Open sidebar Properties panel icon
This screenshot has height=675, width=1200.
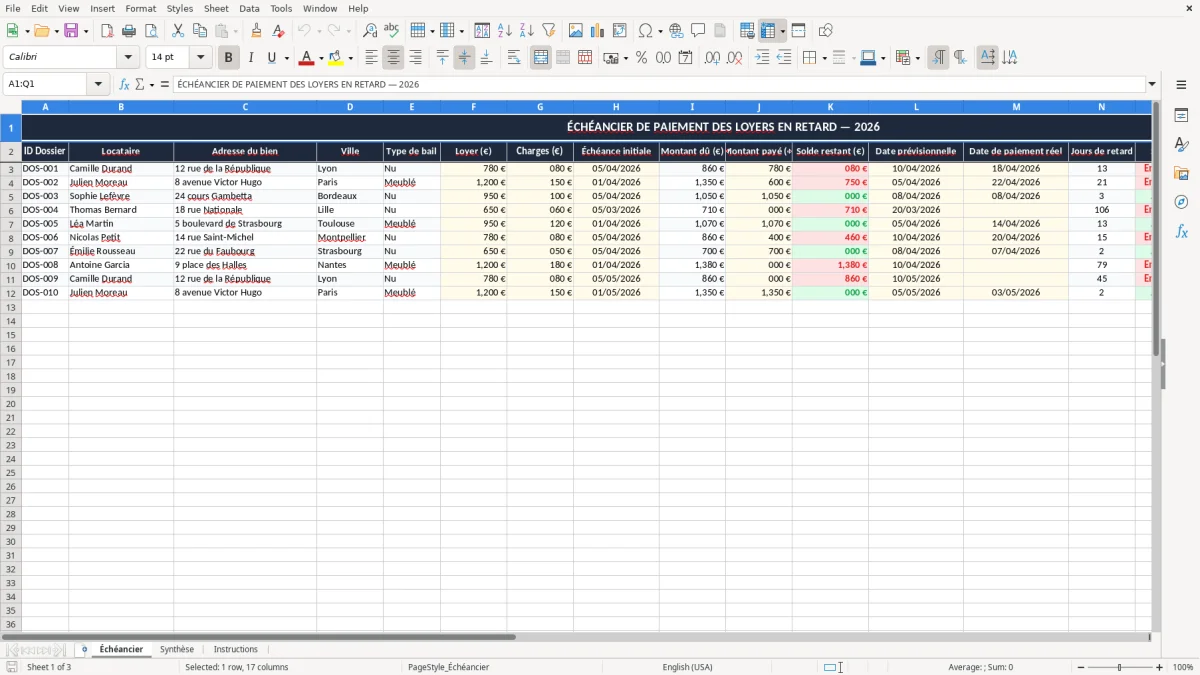click(x=1181, y=116)
